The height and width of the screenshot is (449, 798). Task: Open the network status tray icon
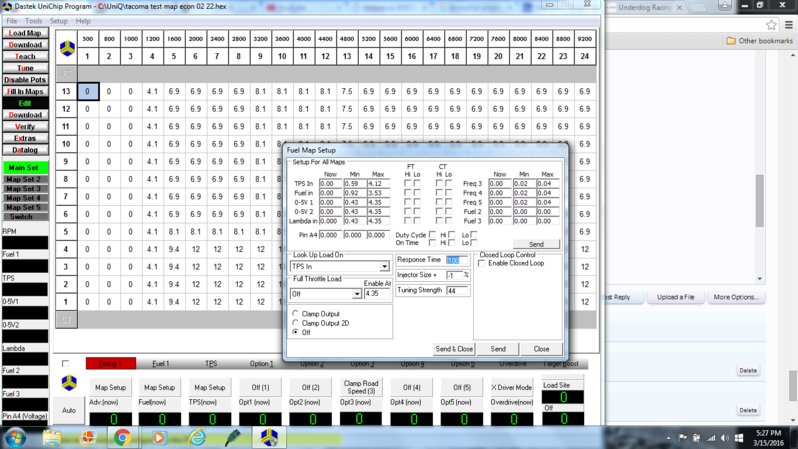(x=710, y=438)
